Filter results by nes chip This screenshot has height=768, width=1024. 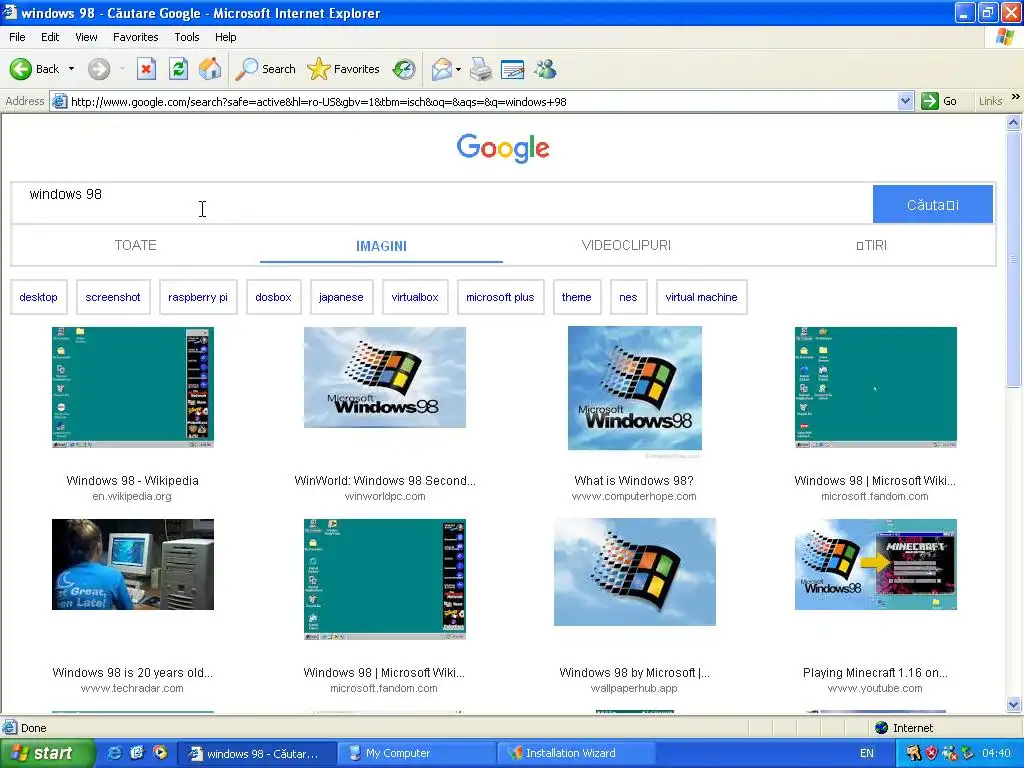(628, 297)
